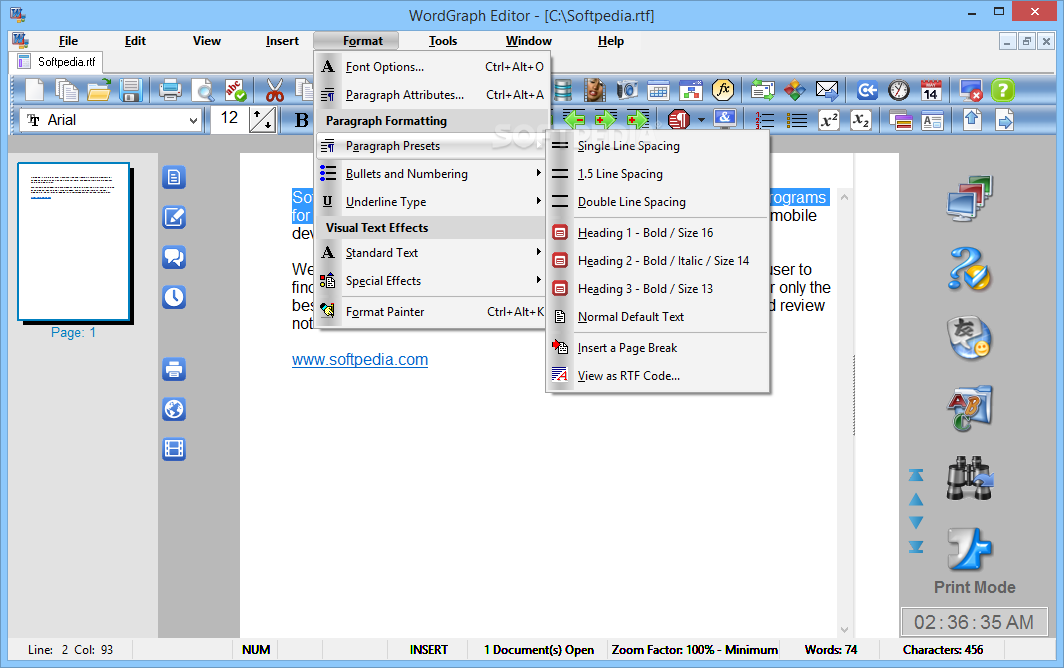1064x668 pixels.
Task: Click the ampersand monitor icon
Action: pos(725,119)
